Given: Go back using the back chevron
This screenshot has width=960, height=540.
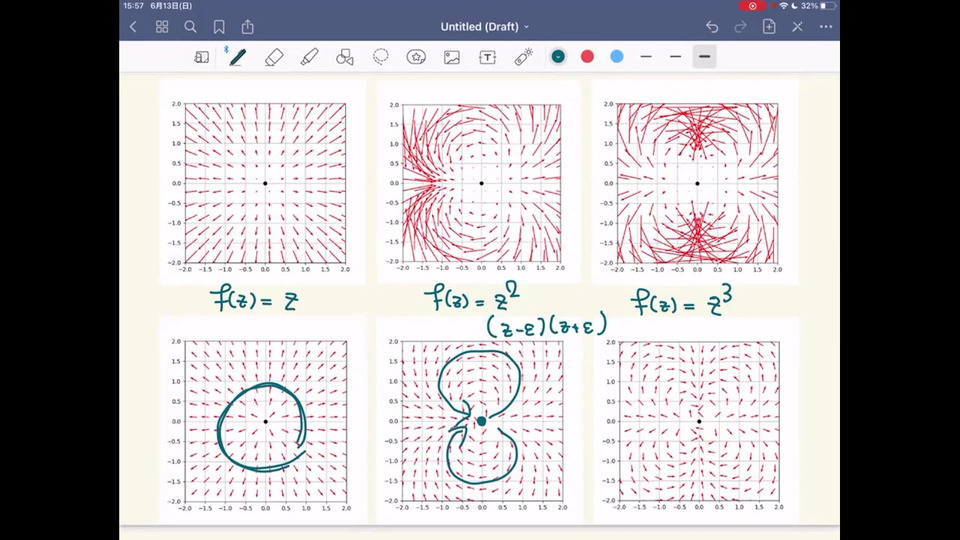Looking at the screenshot, I should pyautogui.click(x=133, y=27).
